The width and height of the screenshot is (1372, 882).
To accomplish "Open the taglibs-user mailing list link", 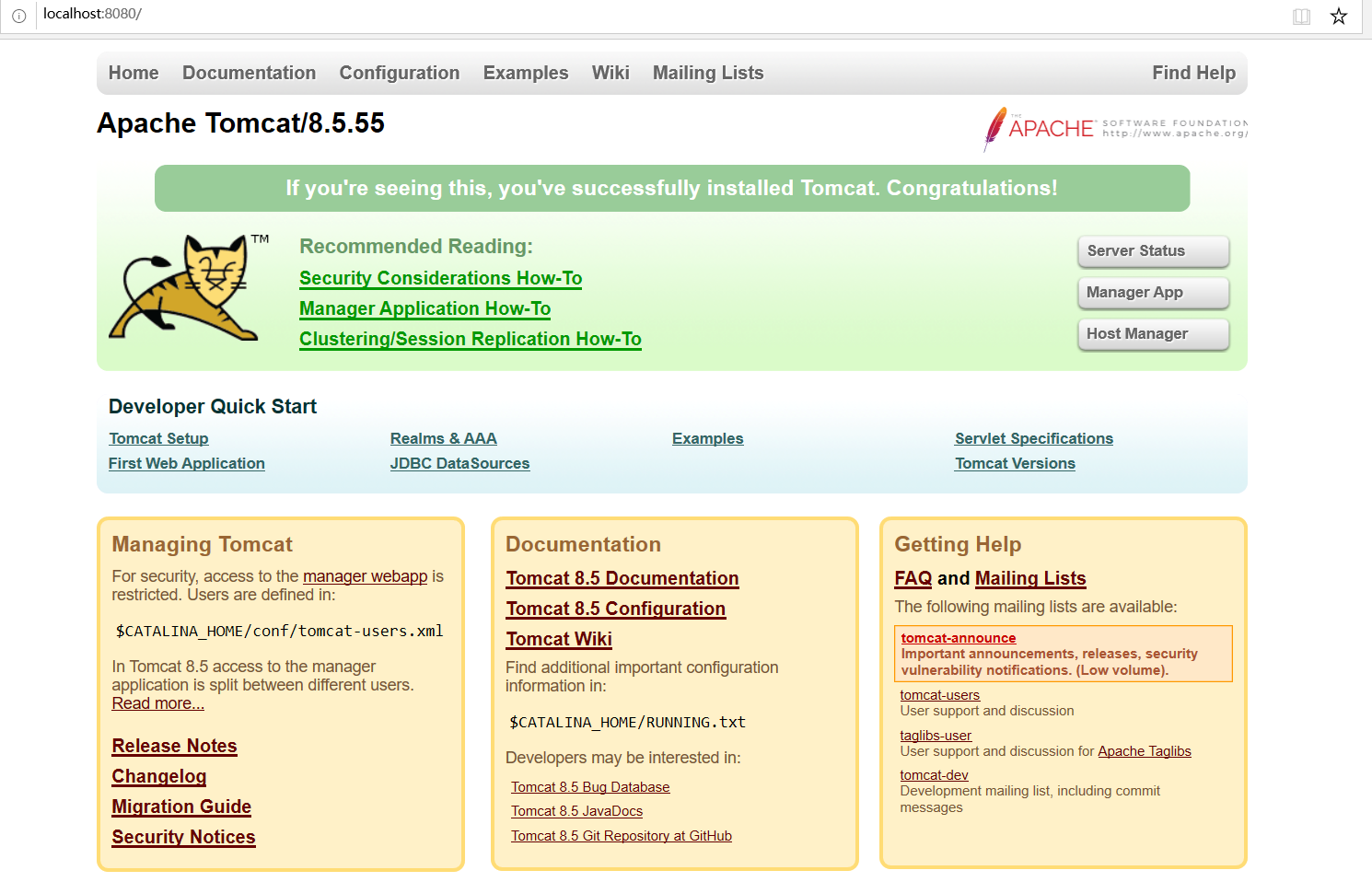I will click(x=936, y=736).
